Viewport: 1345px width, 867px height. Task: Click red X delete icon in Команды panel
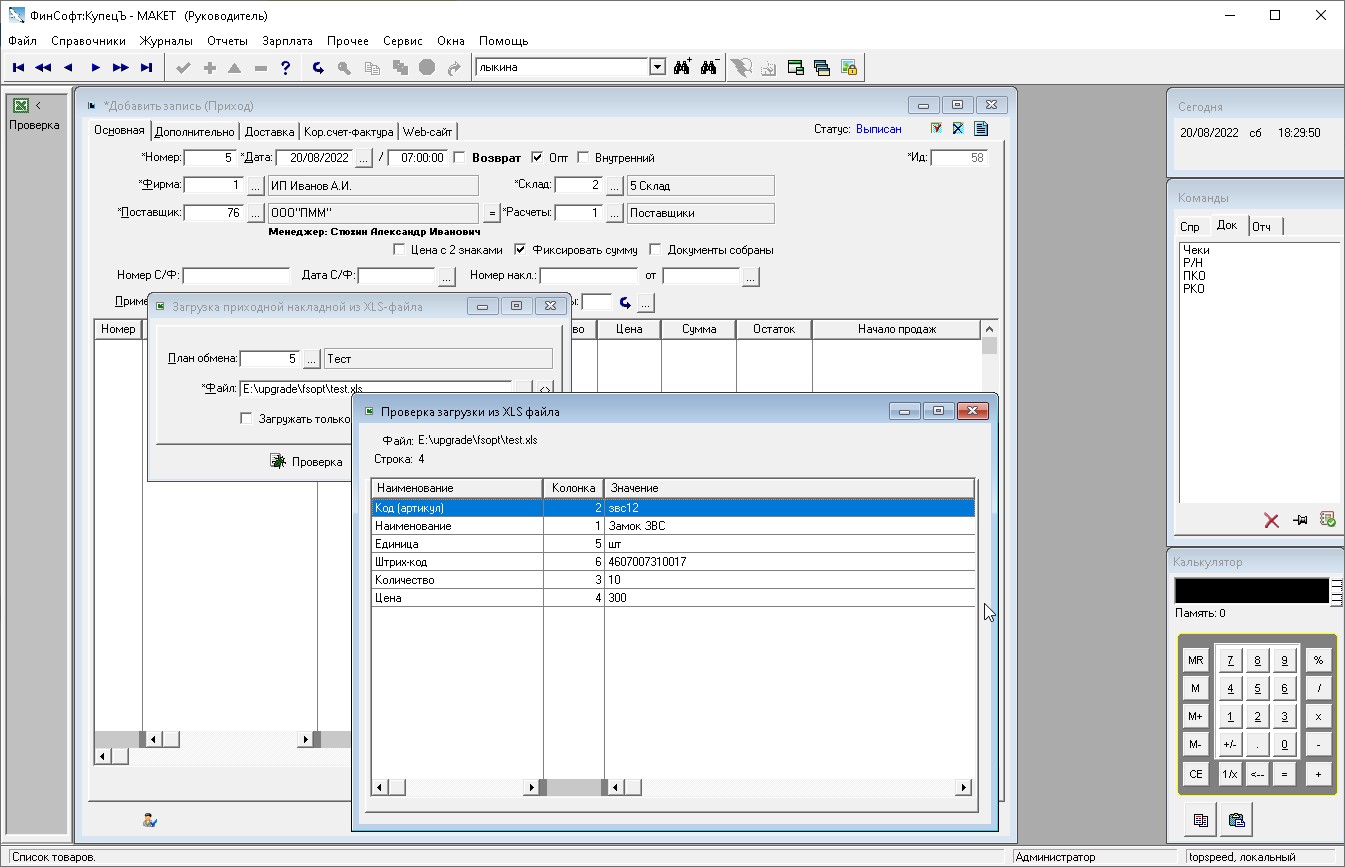pyautogui.click(x=1271, y=520)
